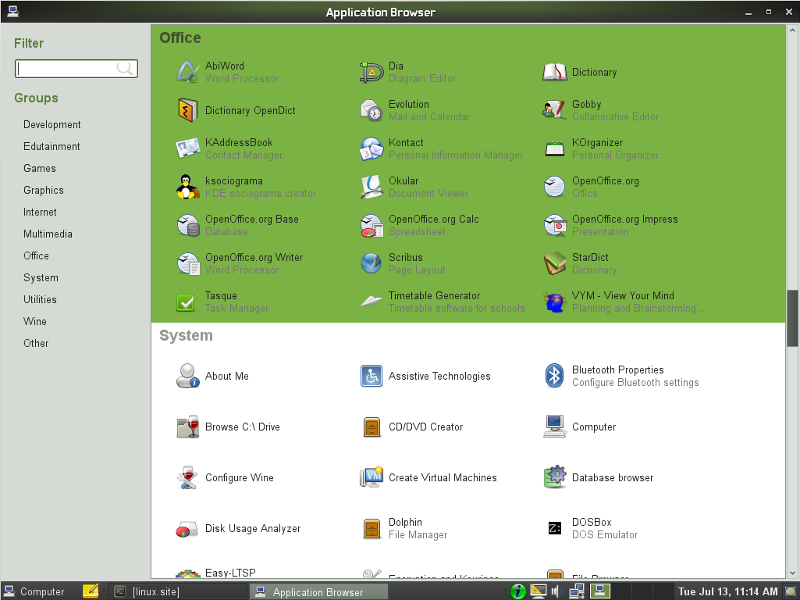Click the volume speaker tray icon
800x600 pixels.
[556, 591]
